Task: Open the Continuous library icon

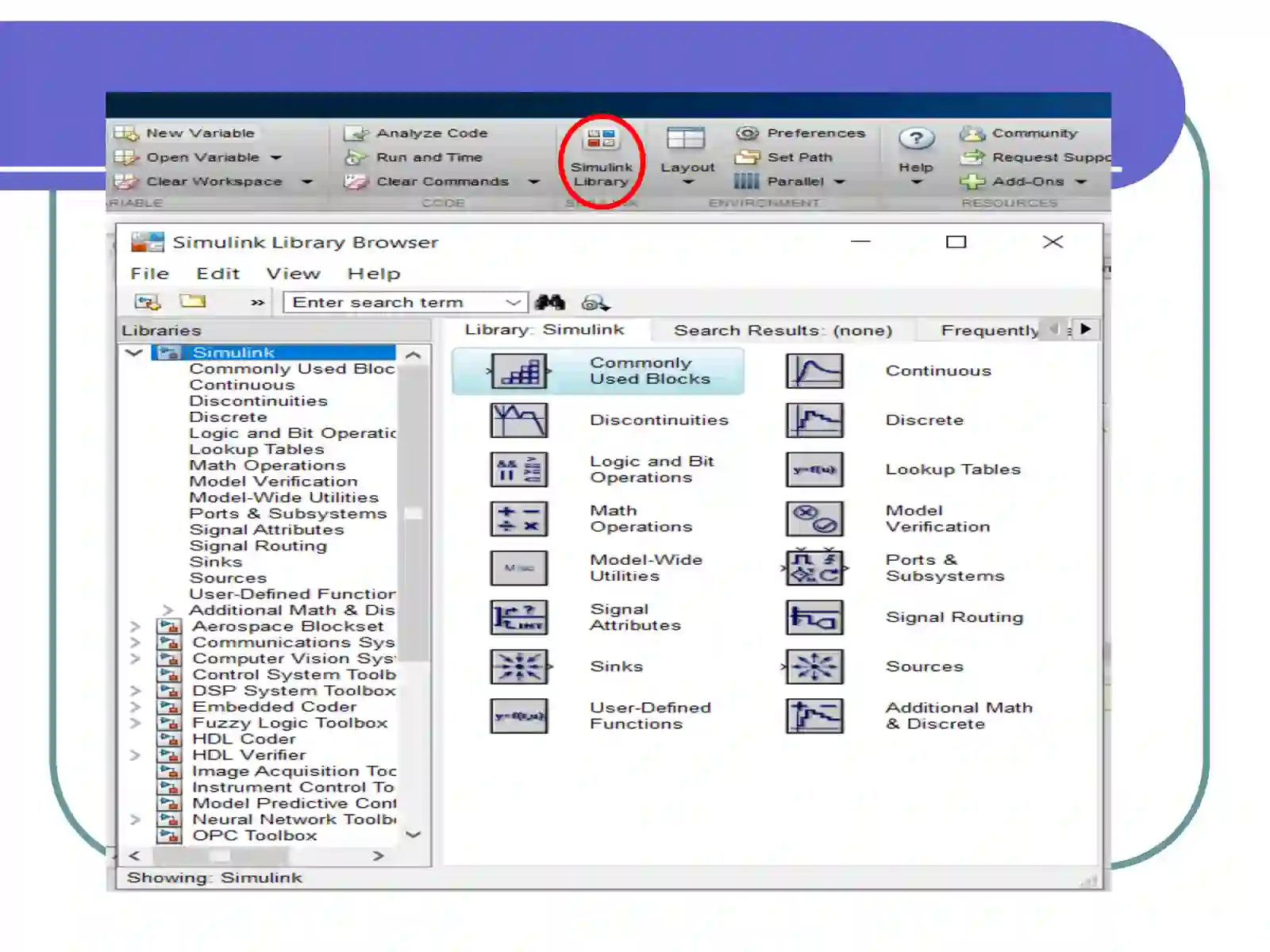Action: point(814,371)
